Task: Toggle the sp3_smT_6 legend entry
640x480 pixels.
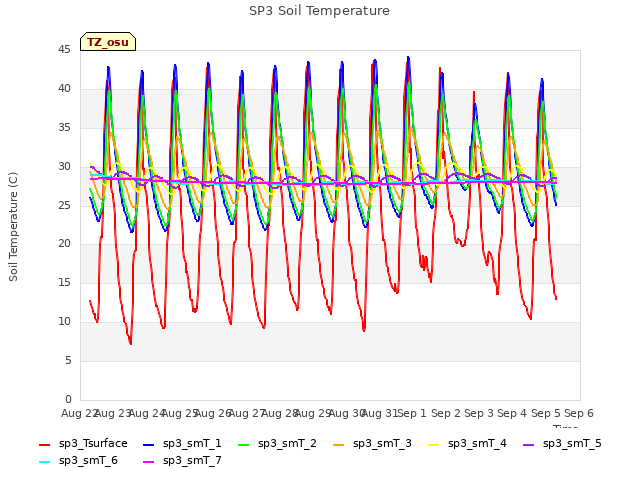Action: tap(78, 461)
